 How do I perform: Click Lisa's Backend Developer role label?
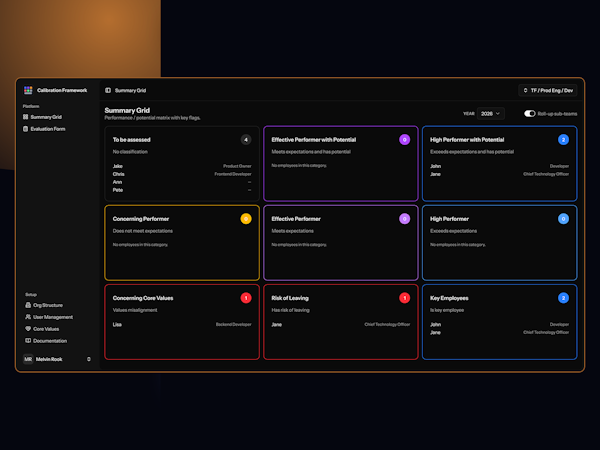pyautogui.click(x=233, y=324)
